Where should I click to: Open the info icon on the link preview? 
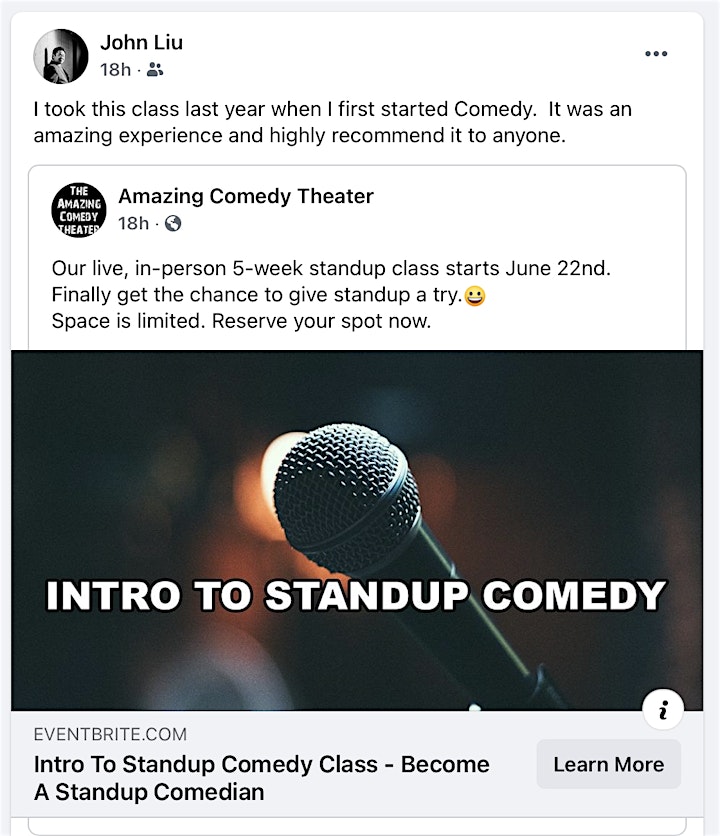point(663,710)
